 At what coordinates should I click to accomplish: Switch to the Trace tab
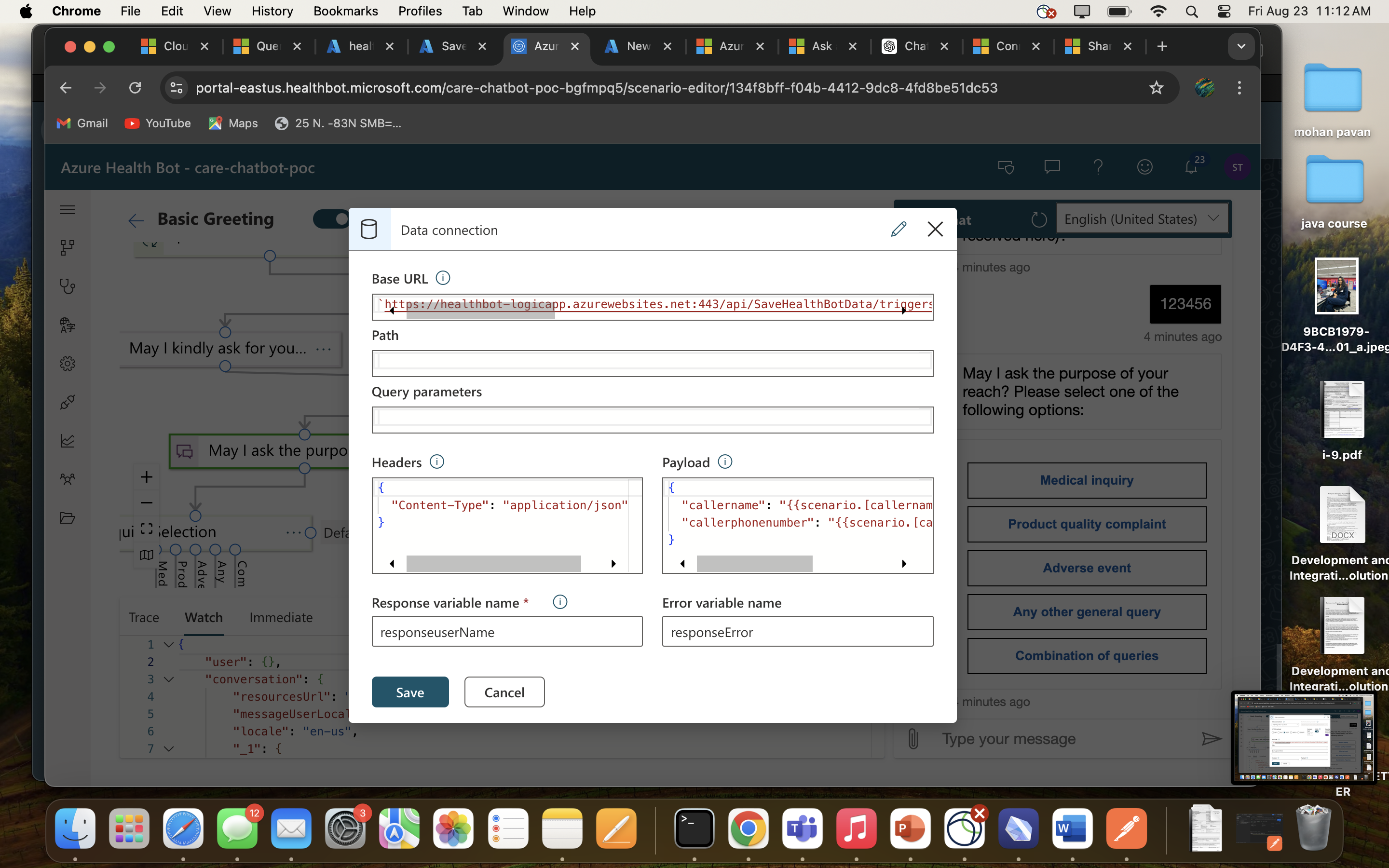(144, 617)
